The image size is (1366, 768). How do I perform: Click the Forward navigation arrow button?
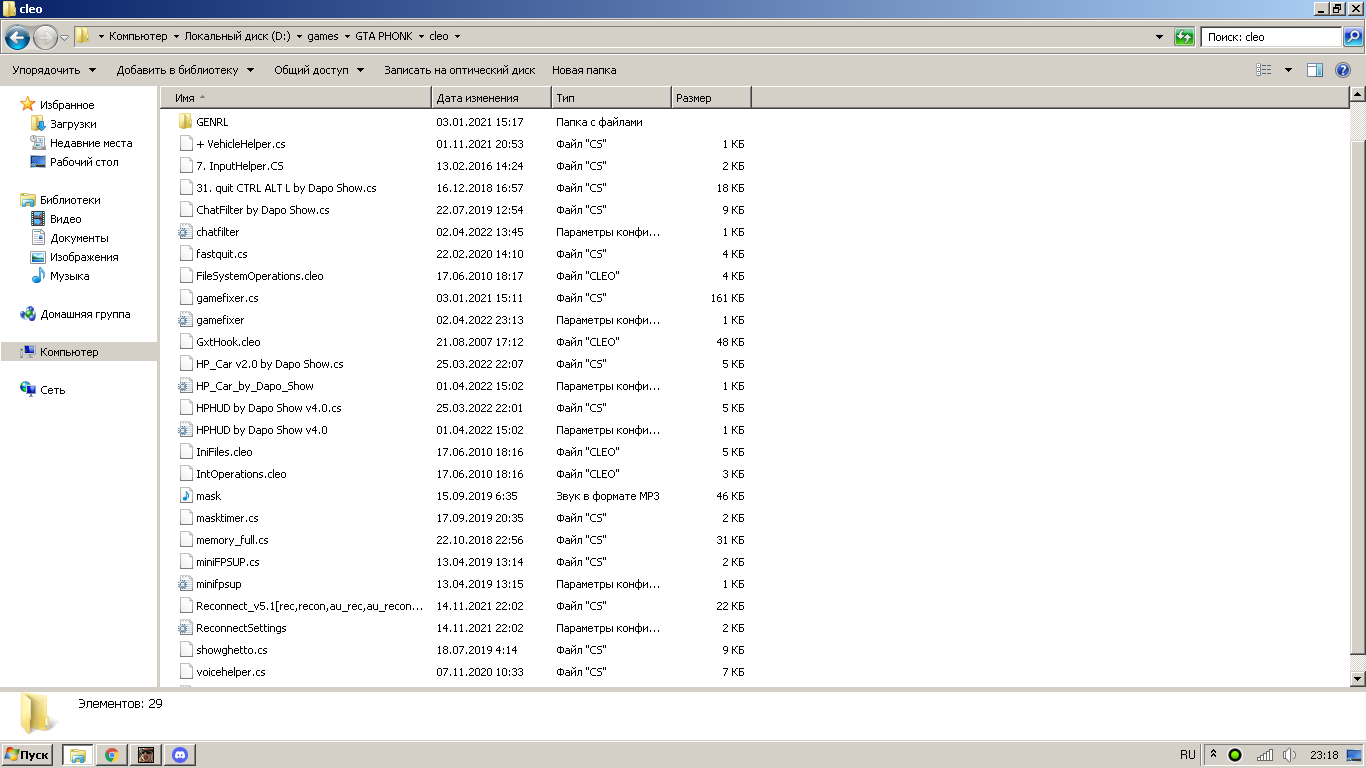click(x=45, y=38)
